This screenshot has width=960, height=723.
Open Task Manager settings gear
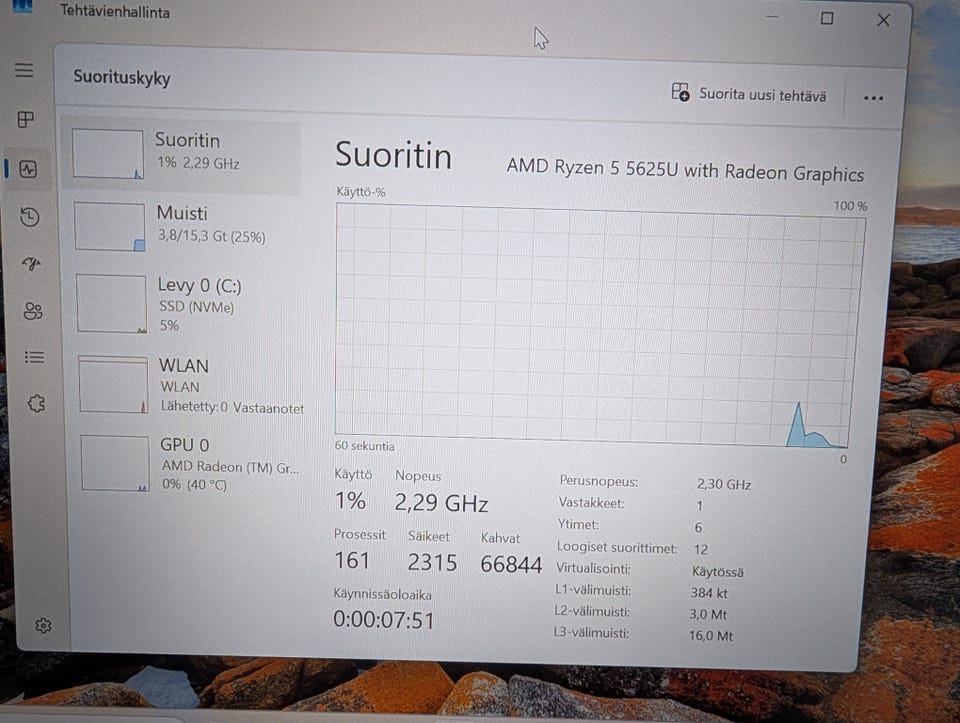click(x=43, y=625)
